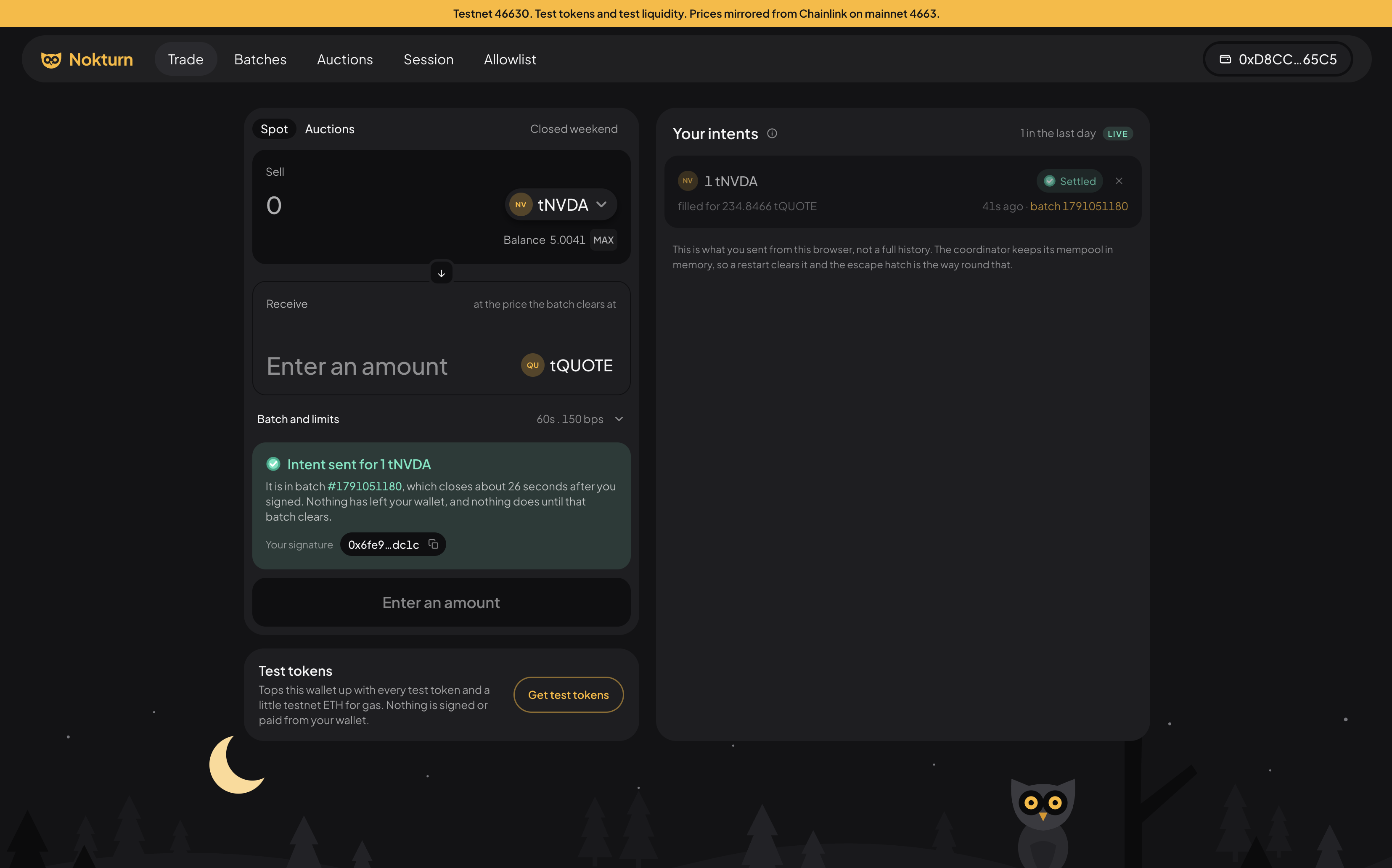Click the Balance 5.0041 text
The height and width of the screenshot is (868, 1392).
[544, 240]
